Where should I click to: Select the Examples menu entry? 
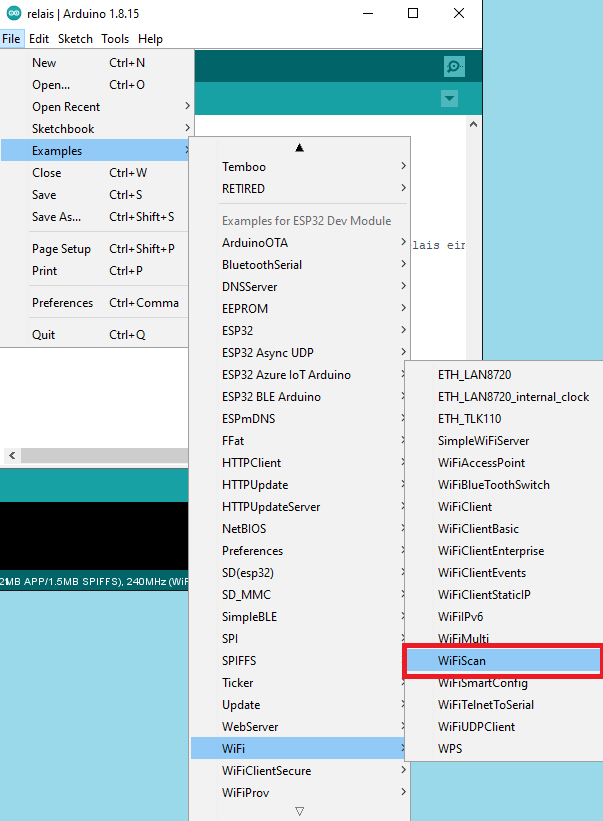(95, 151)
